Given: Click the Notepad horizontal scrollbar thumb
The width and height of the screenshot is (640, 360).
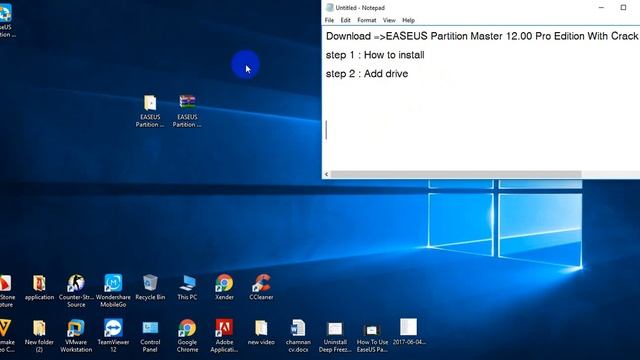Looking at the screenshot, I should (x=456, y=174).
